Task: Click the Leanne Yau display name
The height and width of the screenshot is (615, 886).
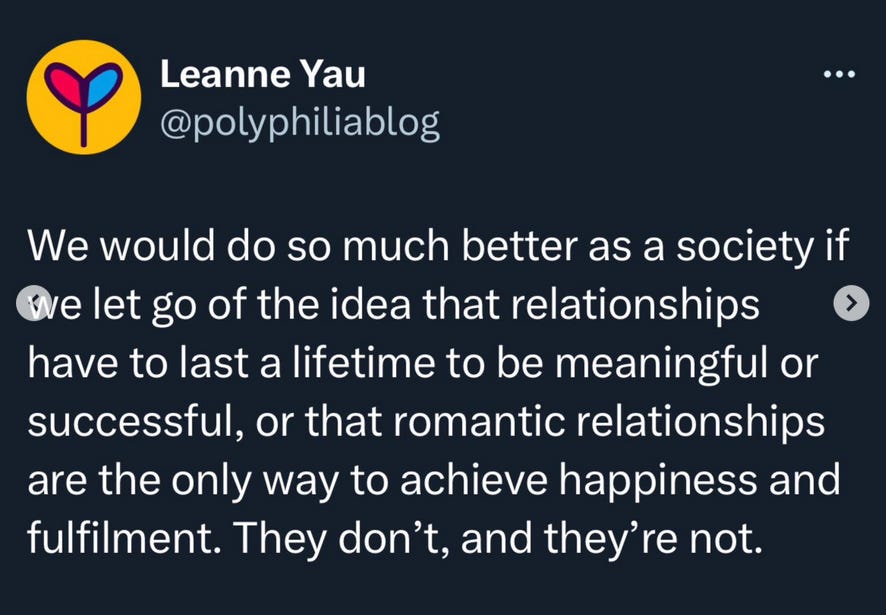Action: point(262,72)
